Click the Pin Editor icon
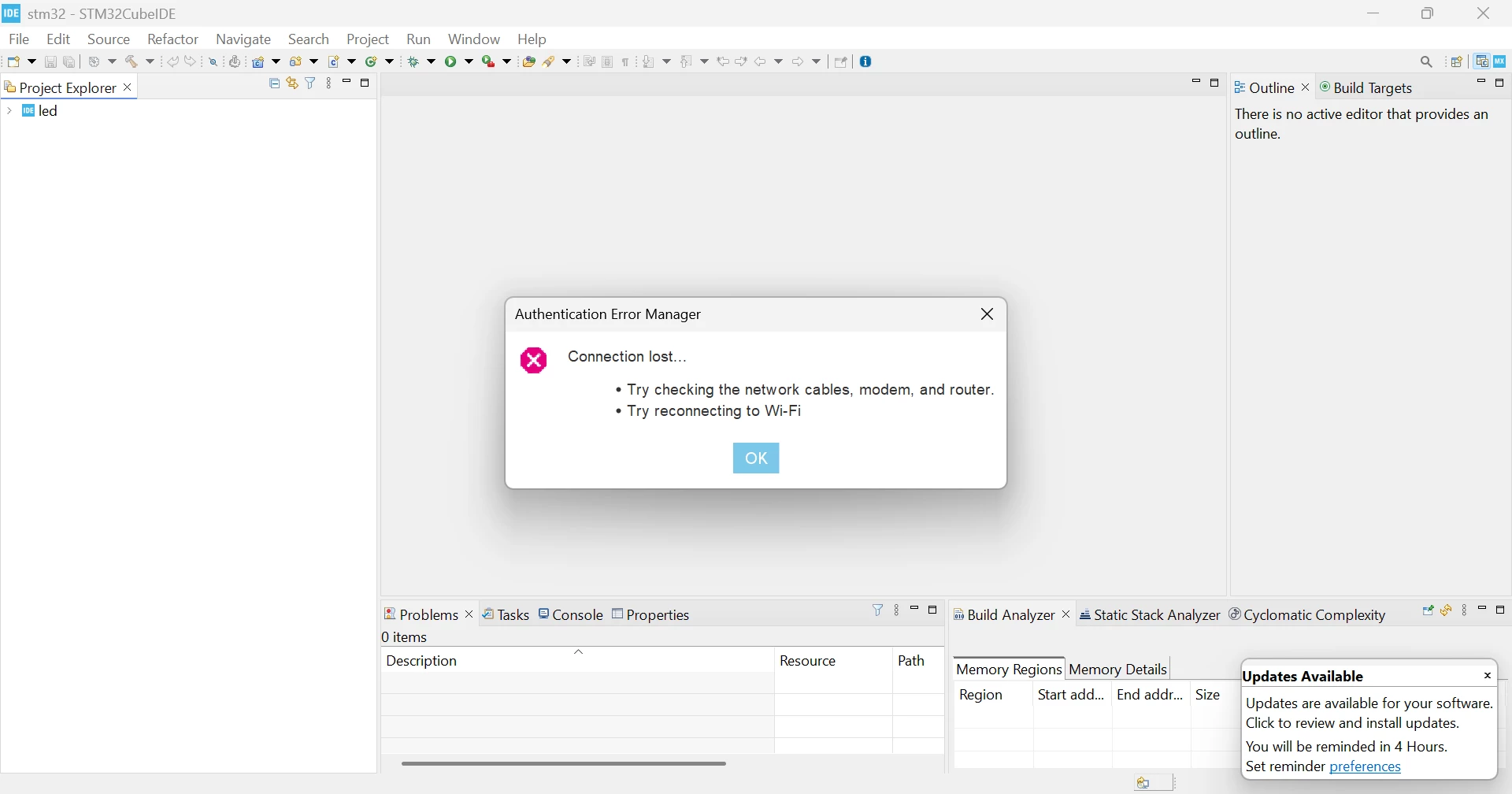The width and height of the screenshot is (1512, 794). click(841, 62)
